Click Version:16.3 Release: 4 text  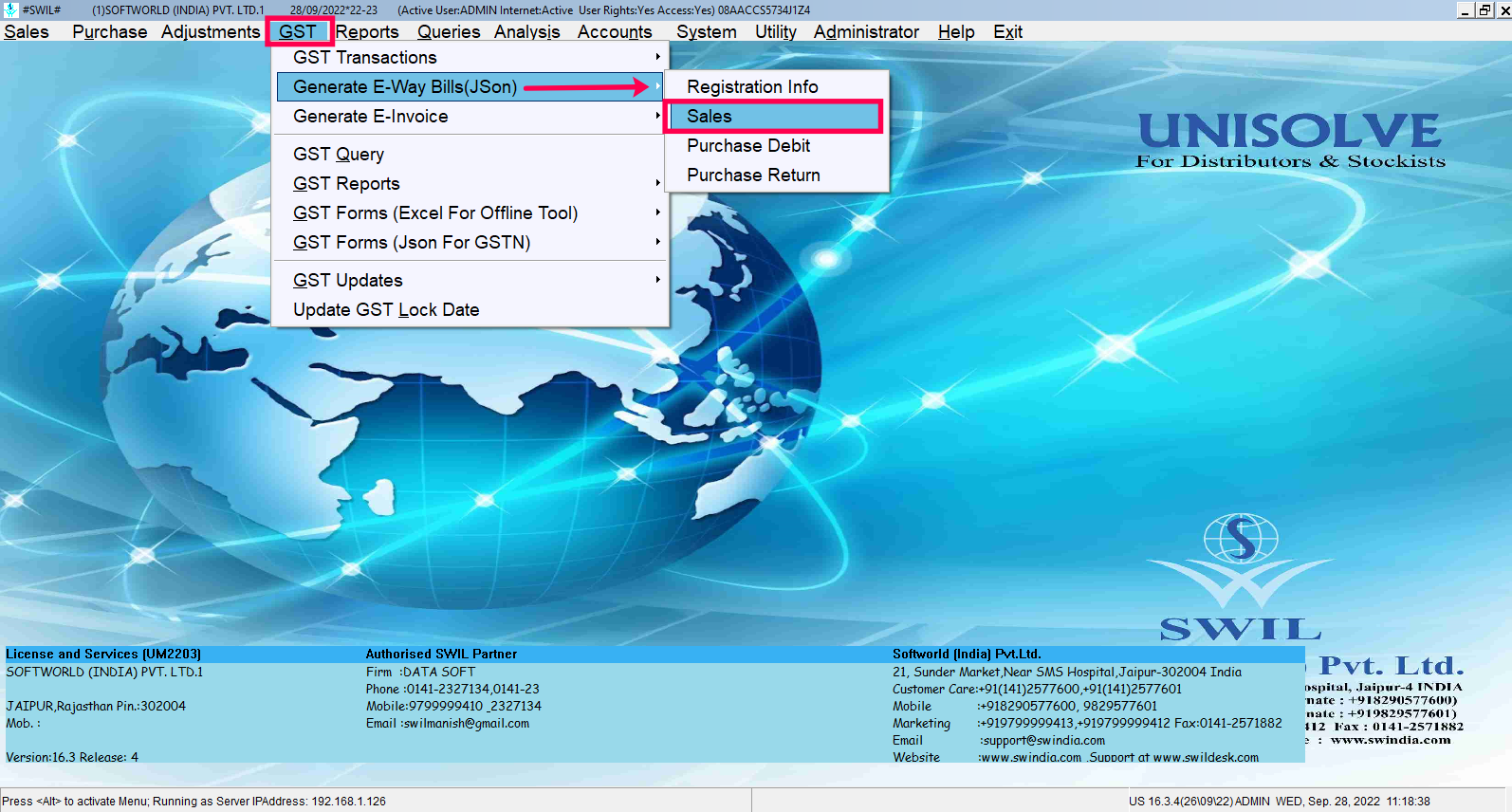(x=72, y=757)
